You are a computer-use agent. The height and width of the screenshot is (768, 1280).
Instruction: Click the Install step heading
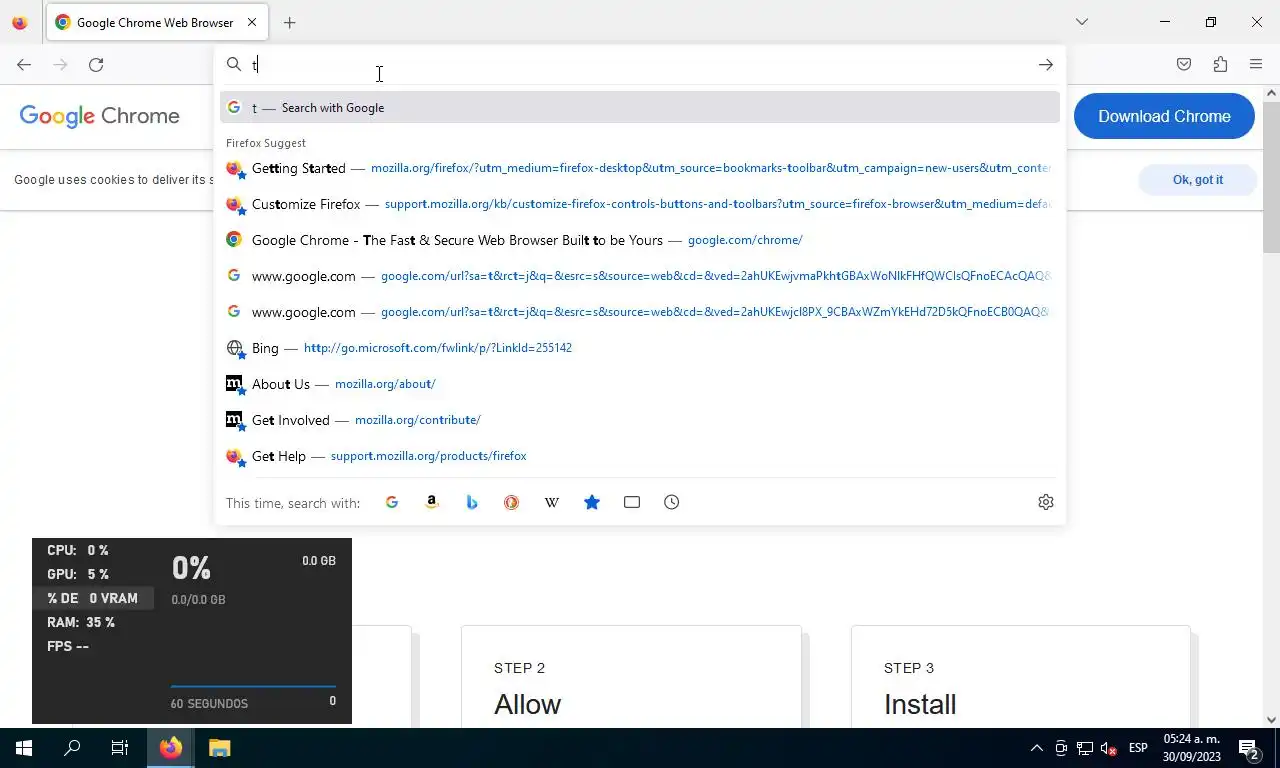[x=920, y=704]
